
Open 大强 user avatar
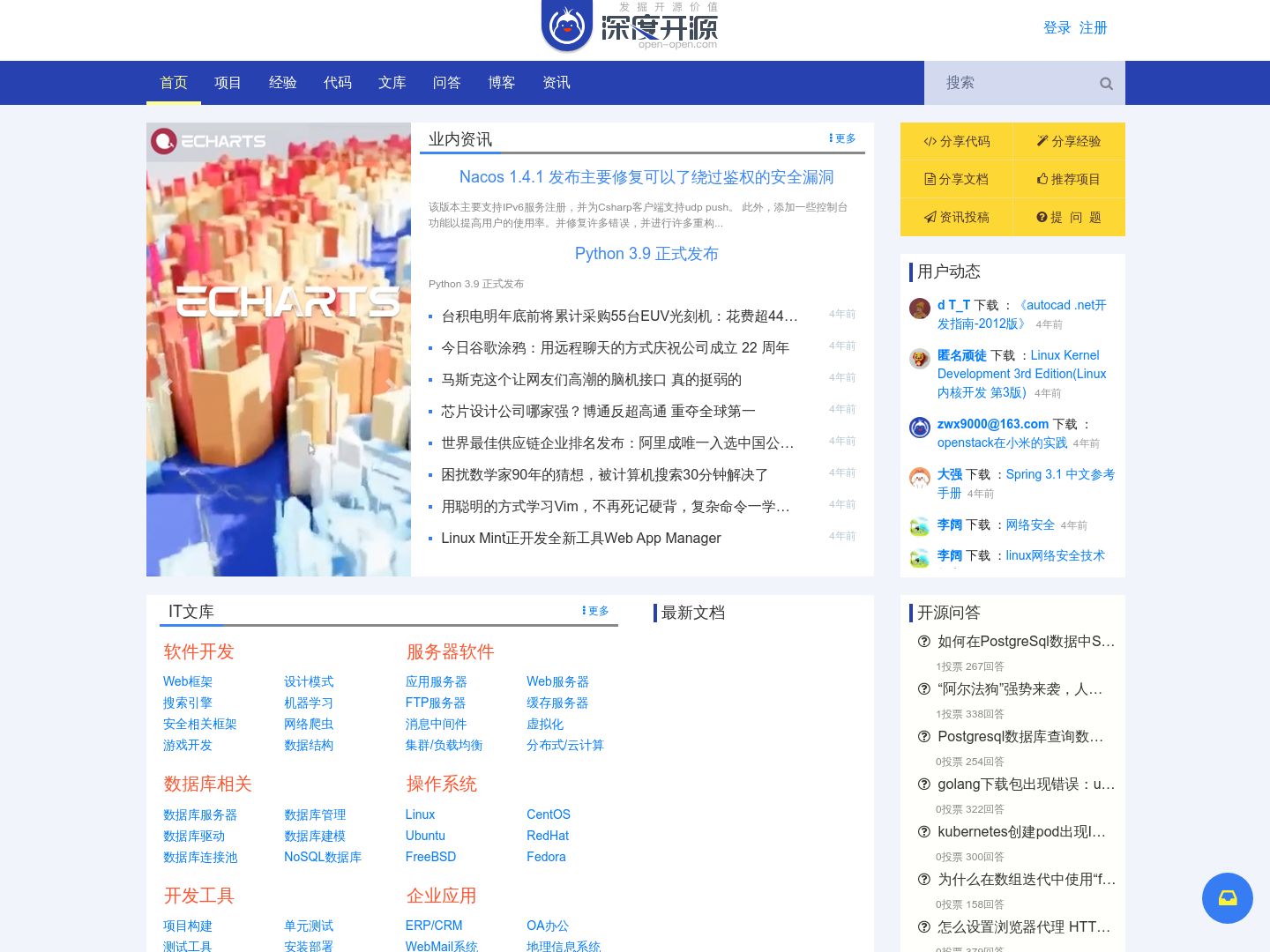pos(920,478)
